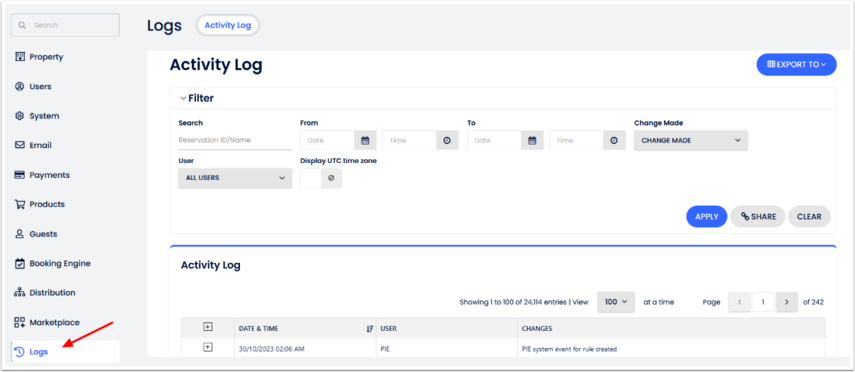Select the Activity Log tab
The height and width of the screenshot is (372, 855).
pyautogui.click(x=227, y=25)
